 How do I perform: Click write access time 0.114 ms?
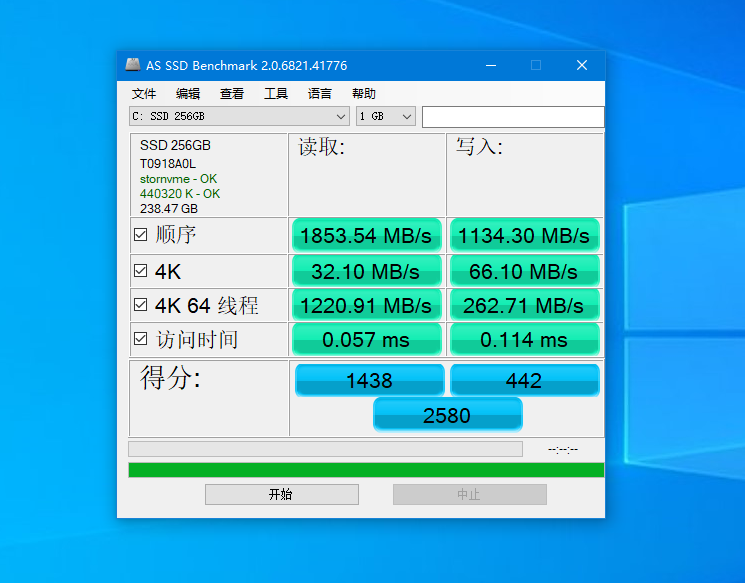tap(525, 340)
